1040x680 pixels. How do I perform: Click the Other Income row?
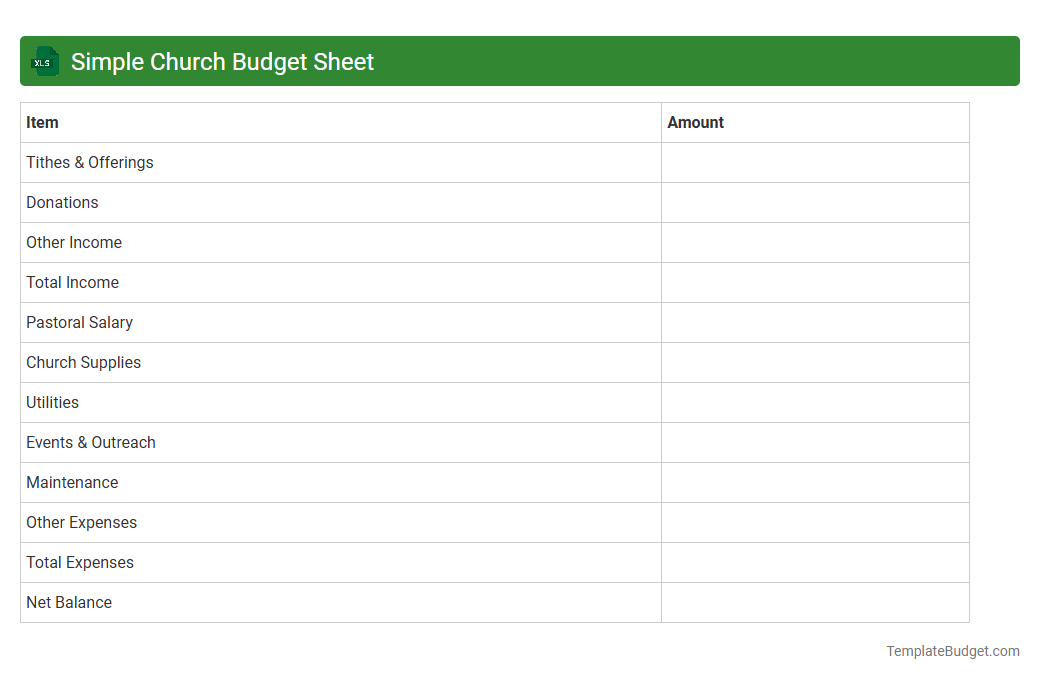point(74,242)
